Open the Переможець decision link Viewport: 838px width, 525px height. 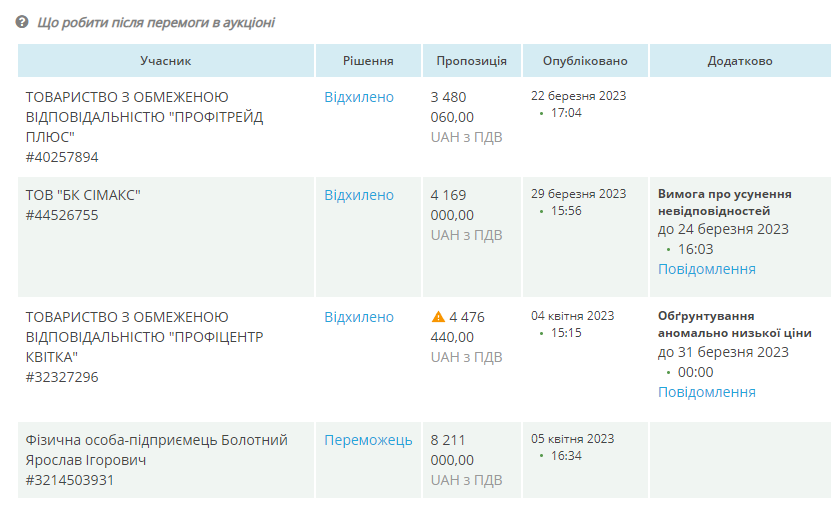click(x=368, y=440)
